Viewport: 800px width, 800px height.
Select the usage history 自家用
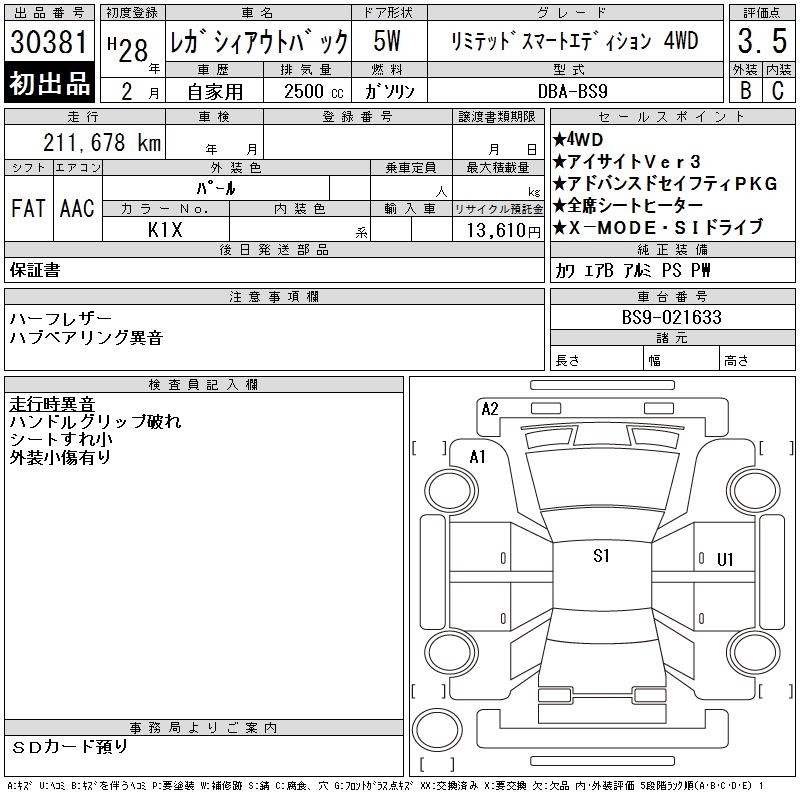(x=215, y=92)
